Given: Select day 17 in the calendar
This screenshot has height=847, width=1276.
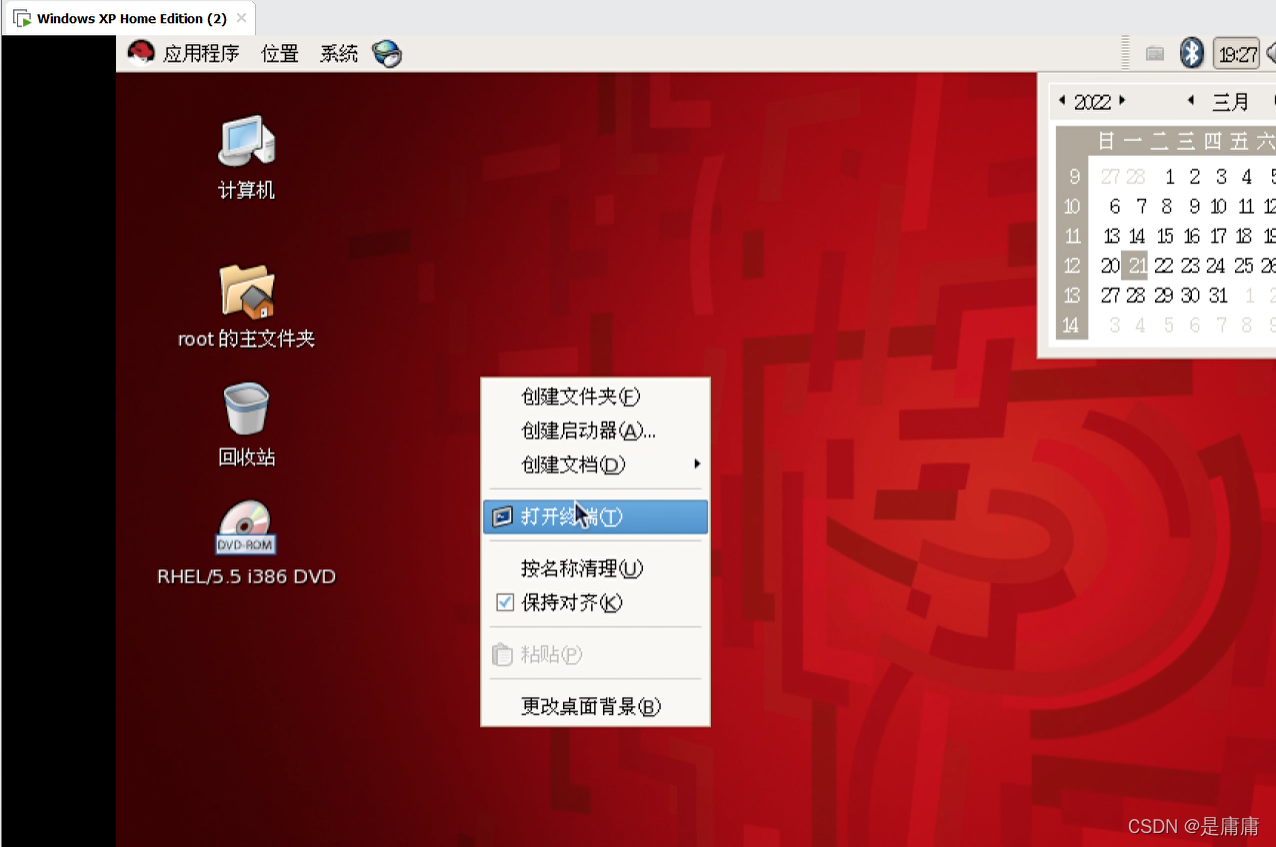Looking at the screenshot, I should tap(1218, 237).
